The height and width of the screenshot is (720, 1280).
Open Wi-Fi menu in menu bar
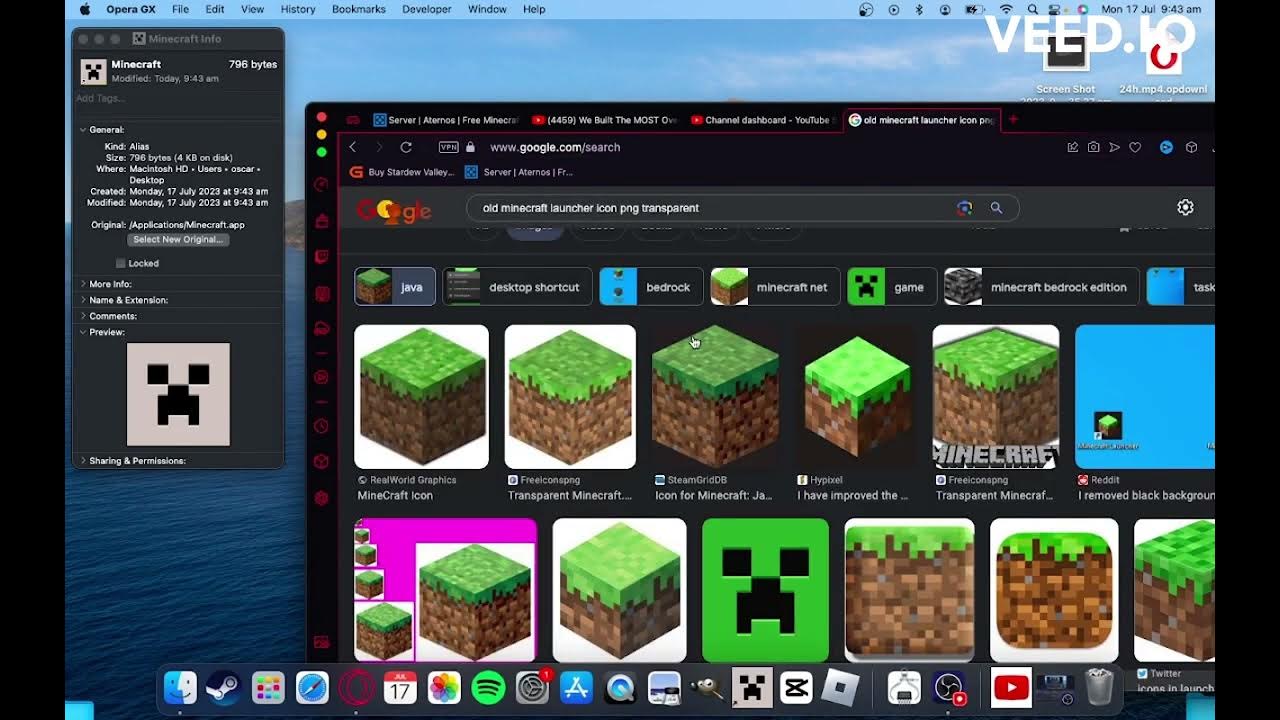[x=1005, y=9]
